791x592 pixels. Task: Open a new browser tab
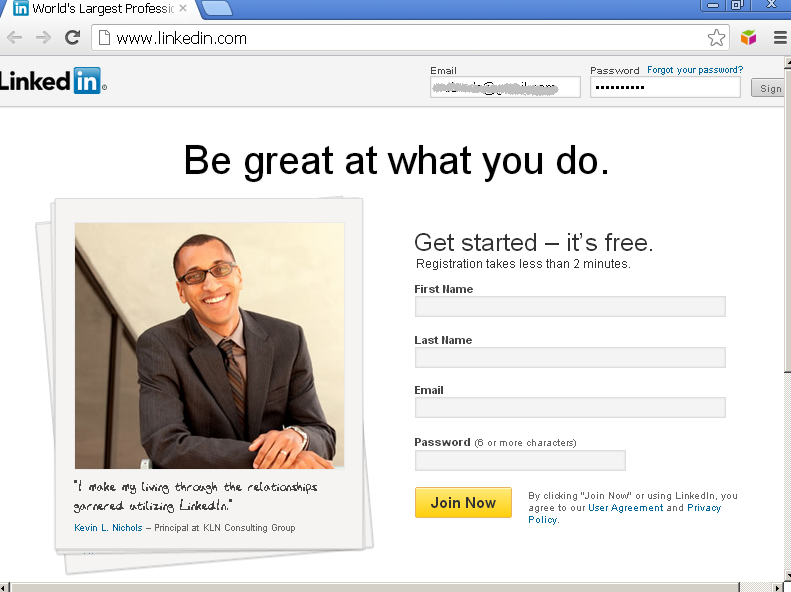point(217,8)
